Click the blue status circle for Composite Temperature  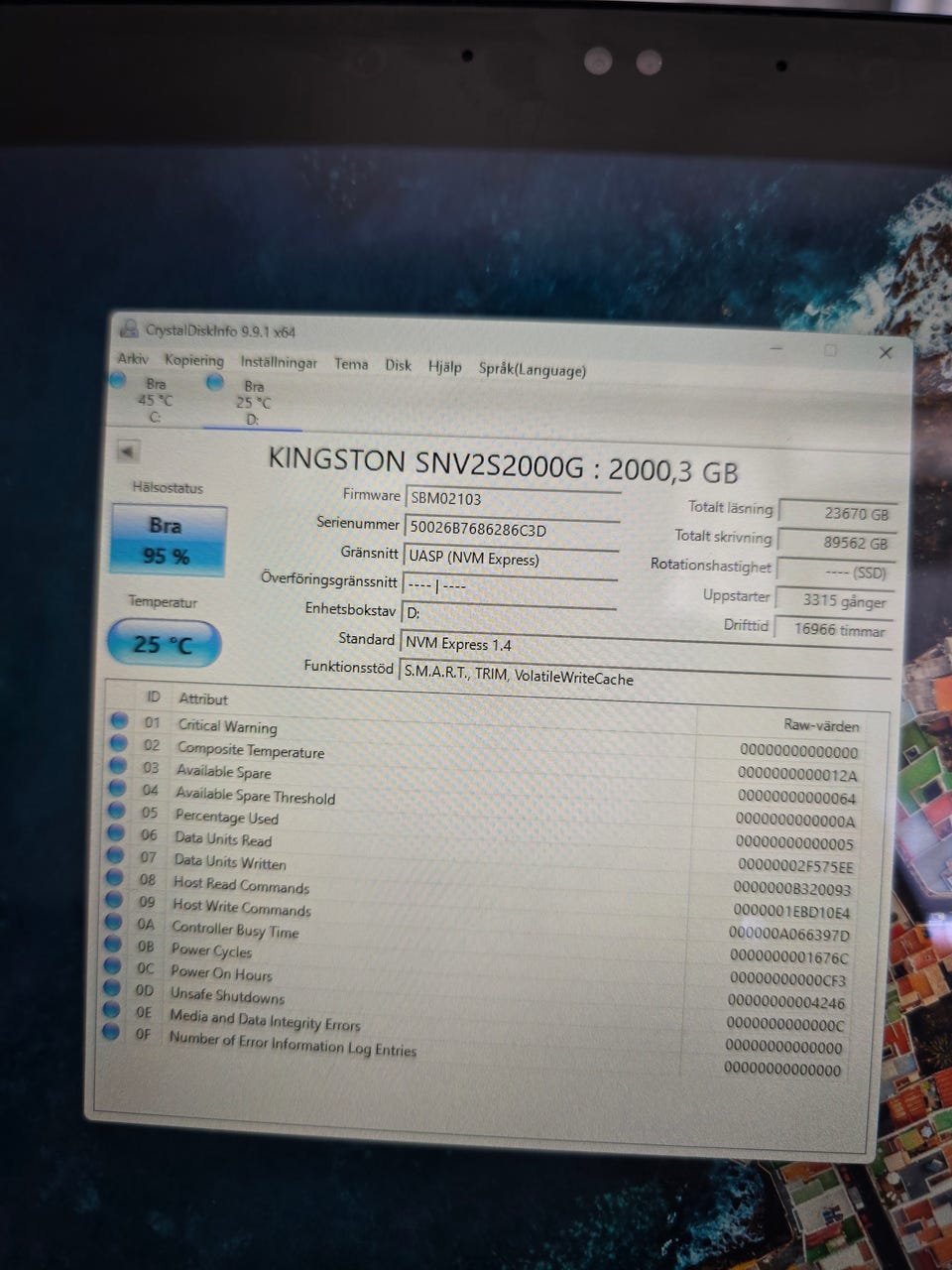point(119,743)
